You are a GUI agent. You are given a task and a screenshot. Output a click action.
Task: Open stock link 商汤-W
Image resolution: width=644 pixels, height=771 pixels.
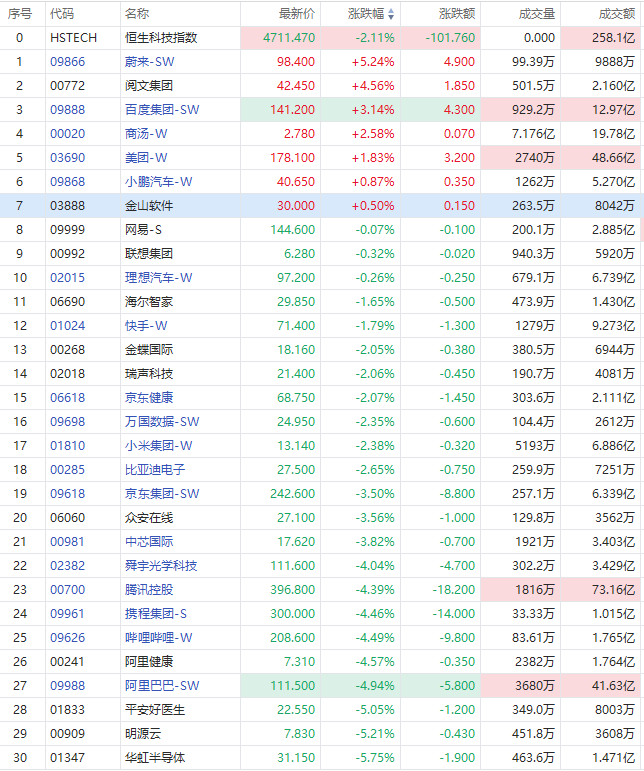coord(146,134)
